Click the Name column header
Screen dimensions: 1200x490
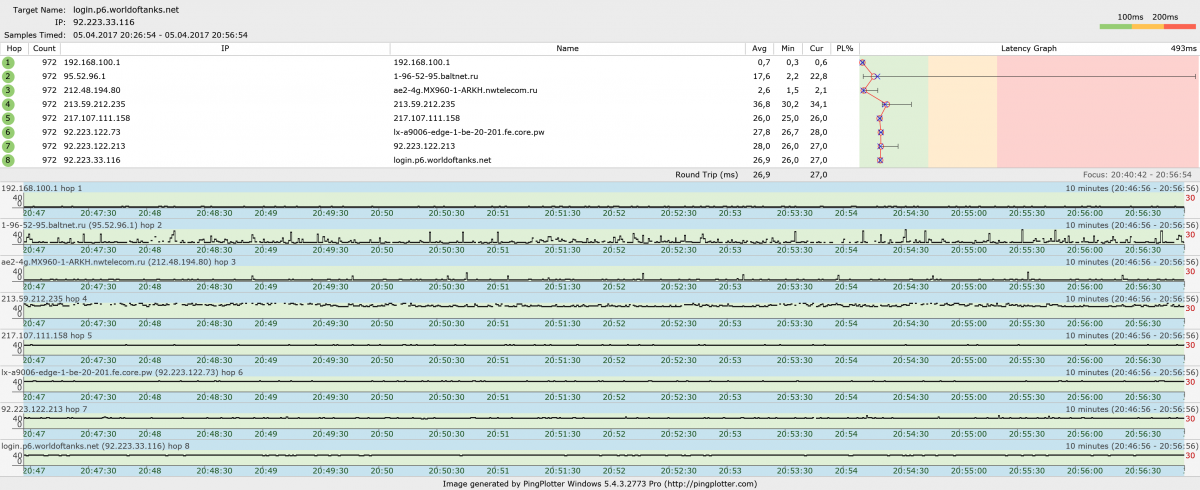[567, 48]
